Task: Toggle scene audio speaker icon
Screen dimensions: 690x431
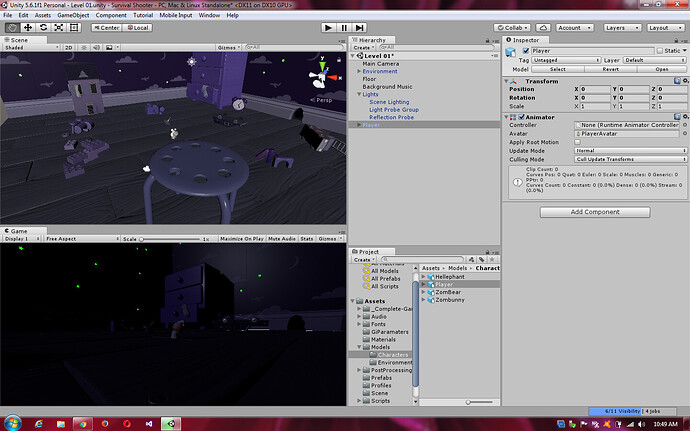Action: [x=96, y=48]
